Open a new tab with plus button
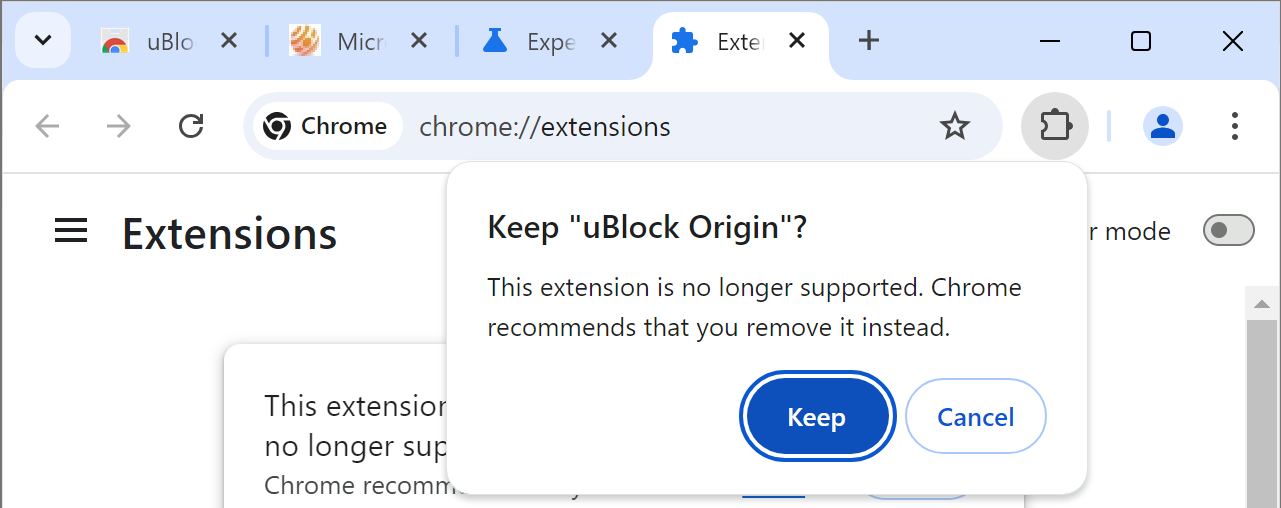1281x508 pixels. coord(869,41)
